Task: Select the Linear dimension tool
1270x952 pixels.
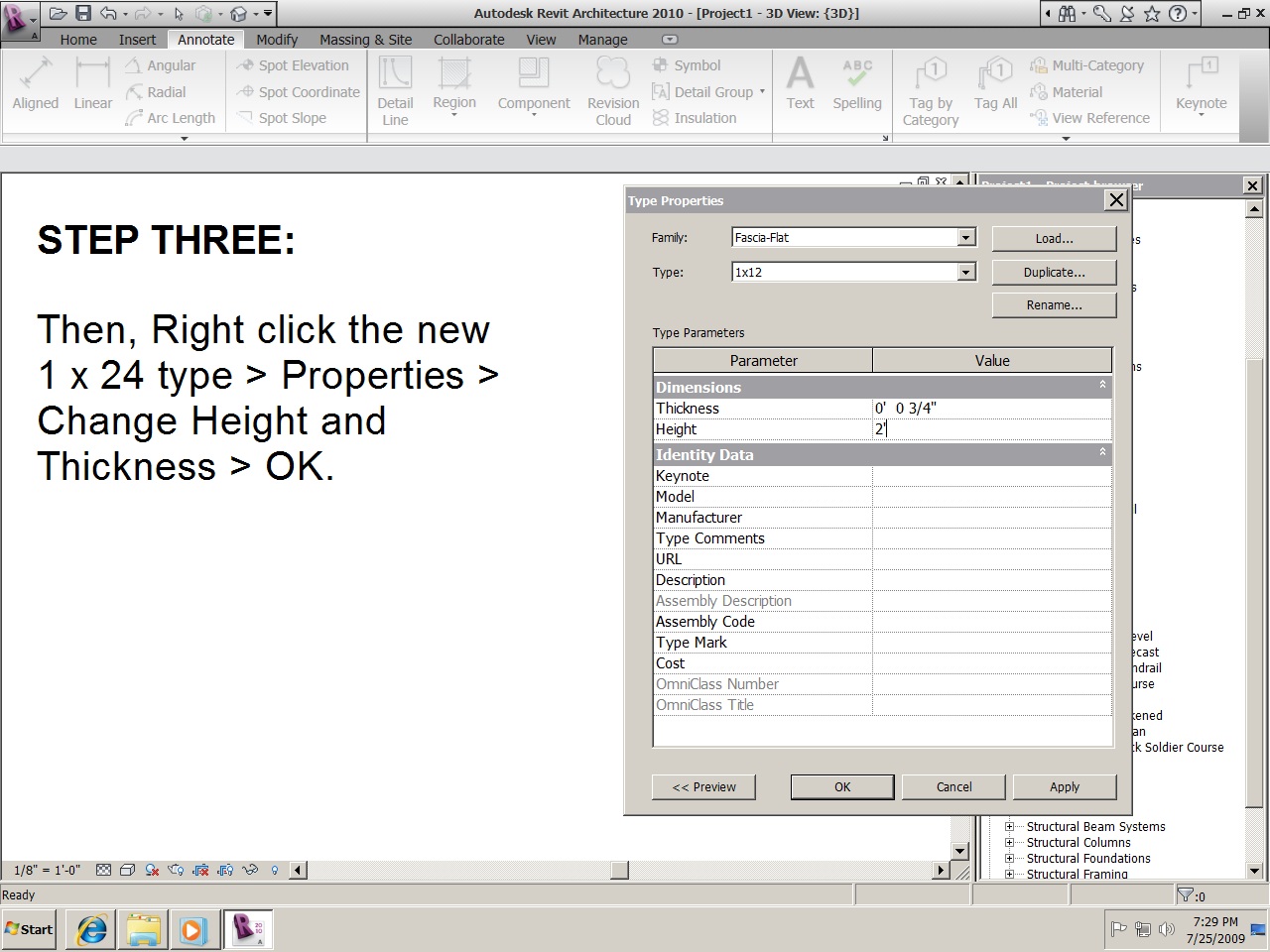Action: click(92, 83)
